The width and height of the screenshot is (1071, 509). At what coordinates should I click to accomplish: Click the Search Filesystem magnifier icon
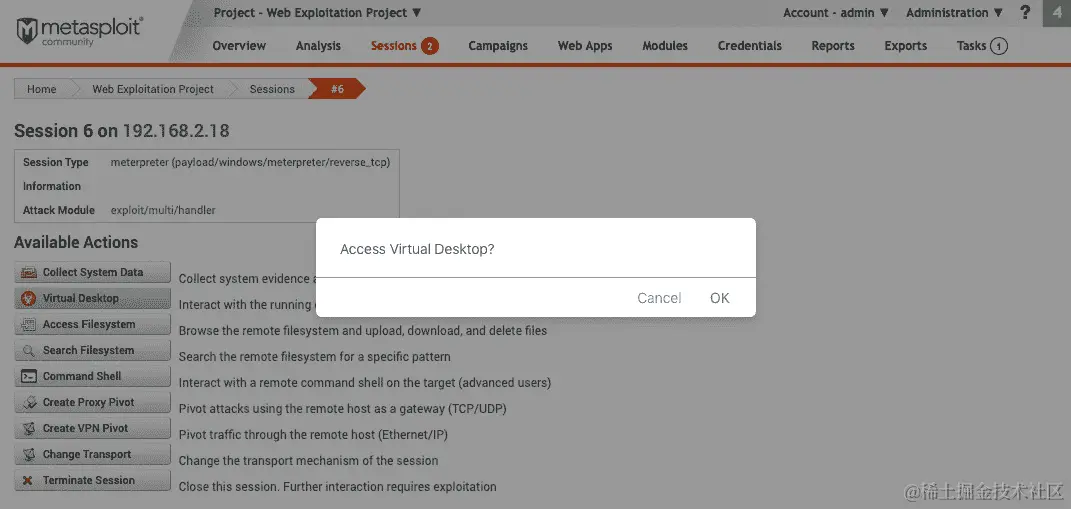pyautogui.click(x=29, y=350)
